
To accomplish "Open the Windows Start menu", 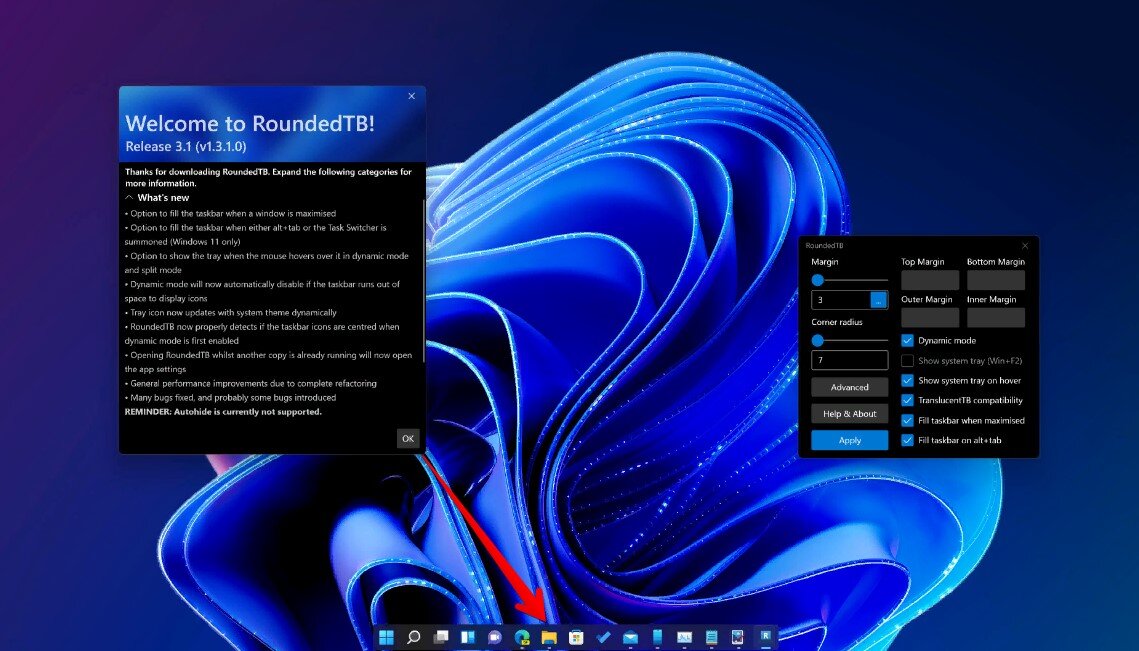I will [x=386, y=637].
